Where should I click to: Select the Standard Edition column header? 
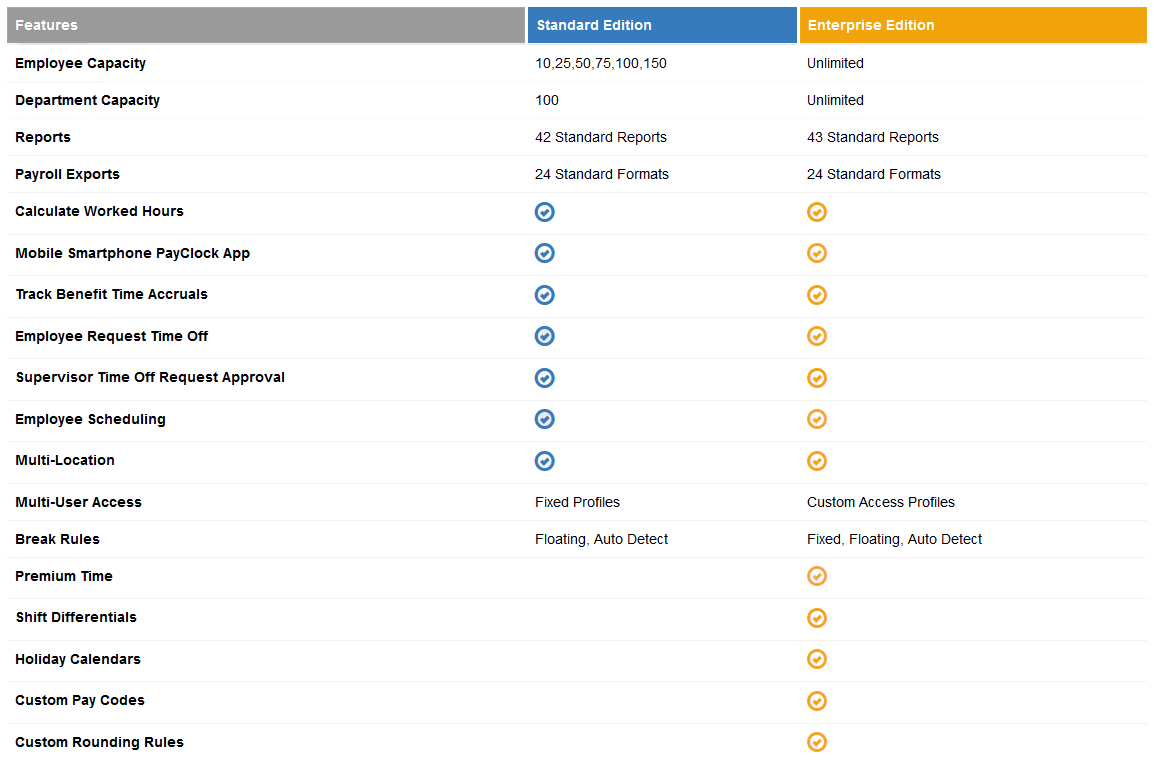point(662,25)
